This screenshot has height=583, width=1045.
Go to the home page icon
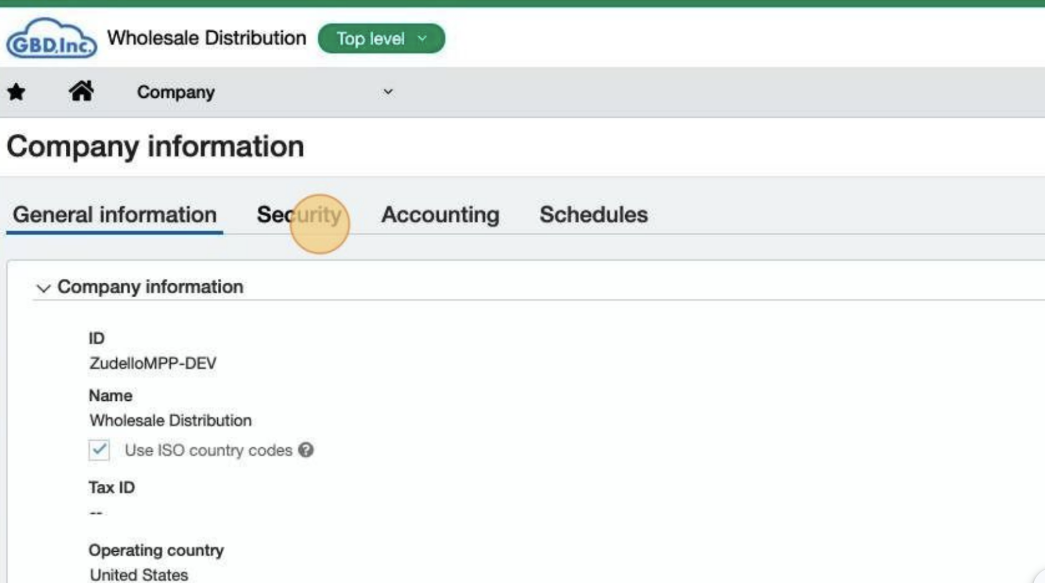(81, 92)
